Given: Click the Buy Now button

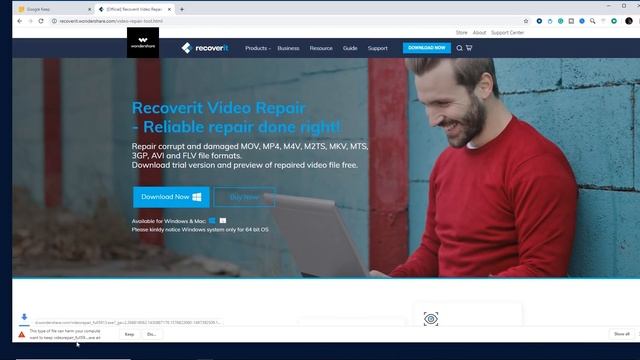Looking at the screenshot, I should [244, 197].
